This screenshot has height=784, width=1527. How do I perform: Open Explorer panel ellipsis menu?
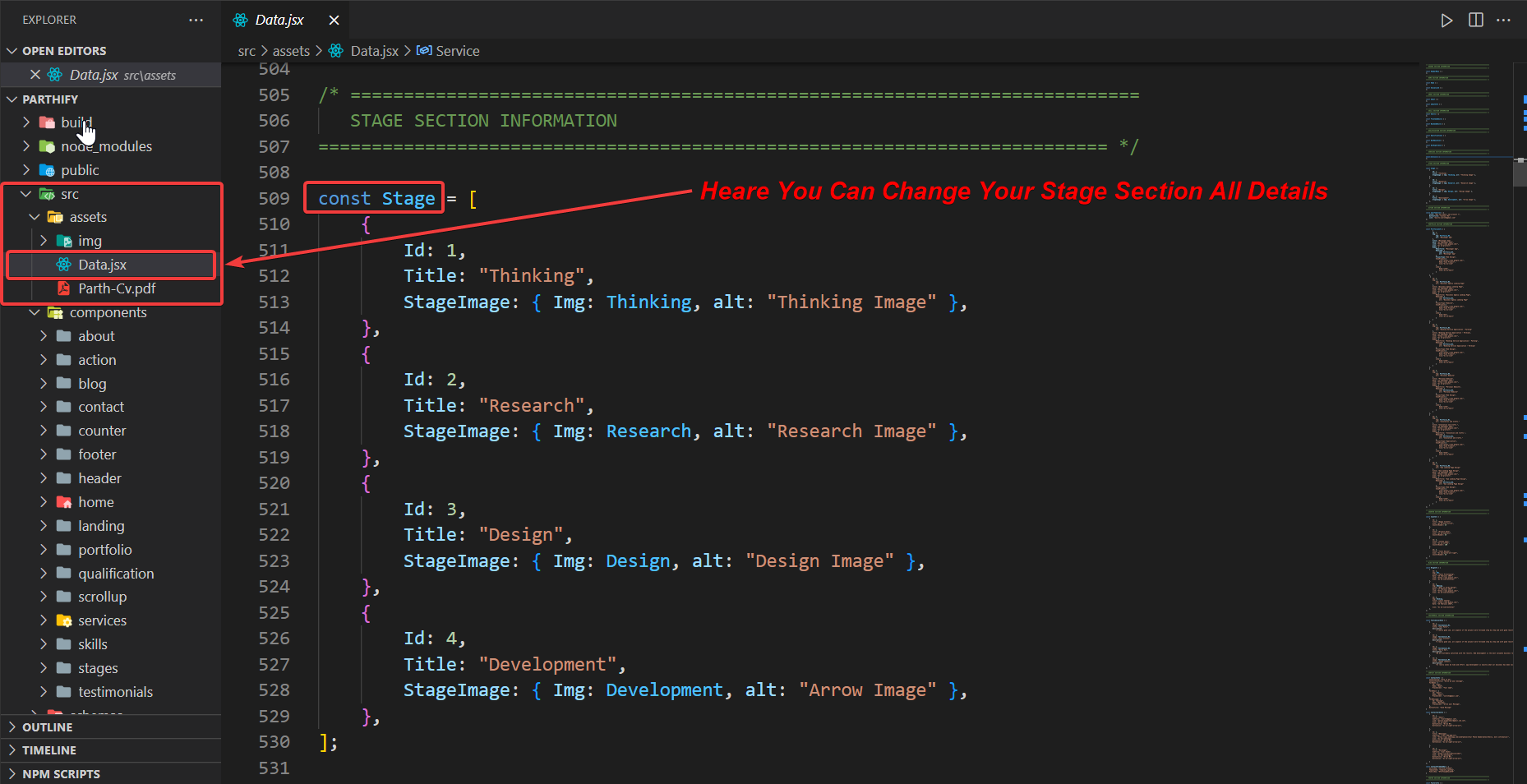click(196, 21)
